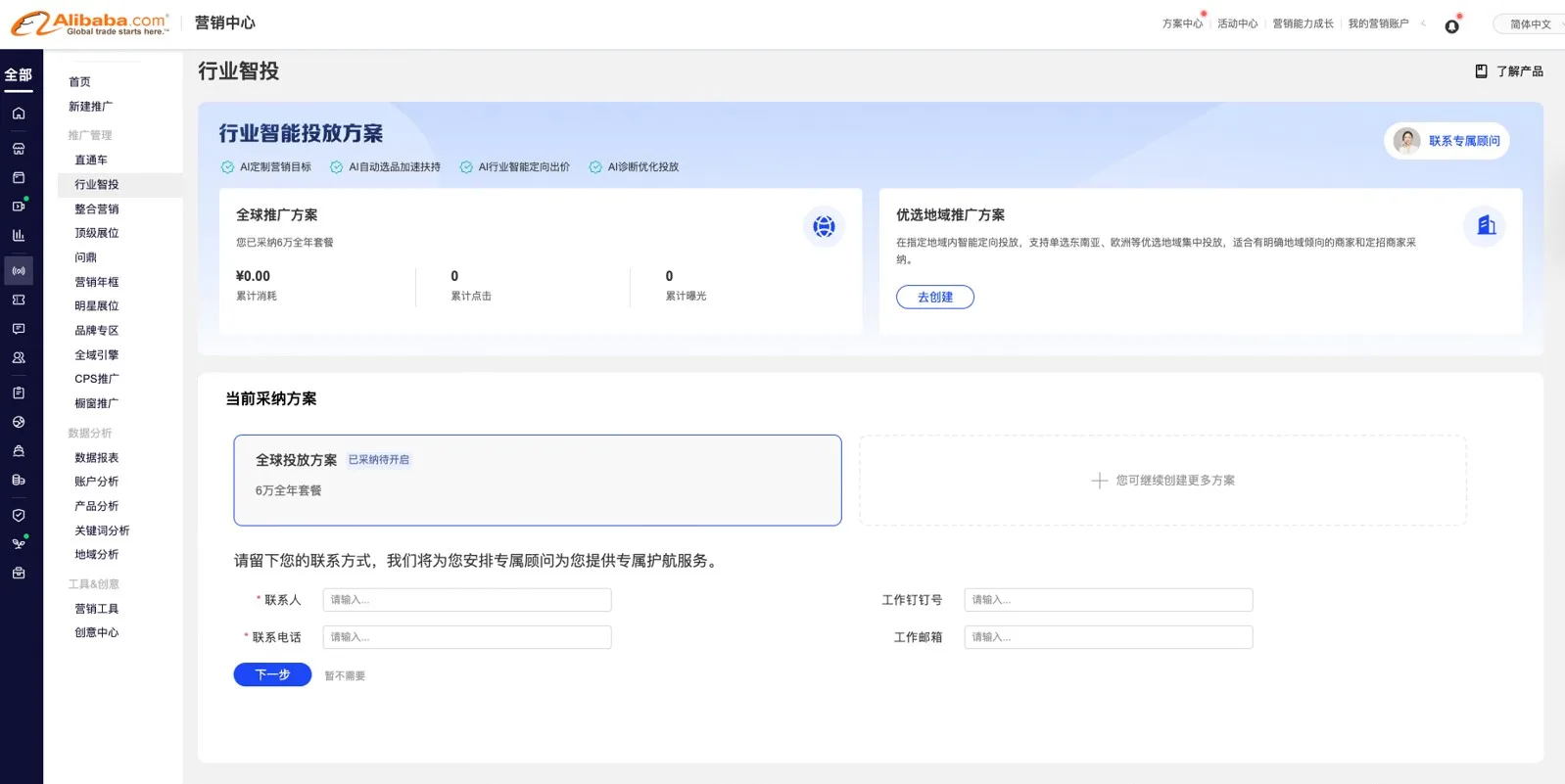
Task: Click the 您可继续创建更多方案 add card
Action: coord(1162,481)
